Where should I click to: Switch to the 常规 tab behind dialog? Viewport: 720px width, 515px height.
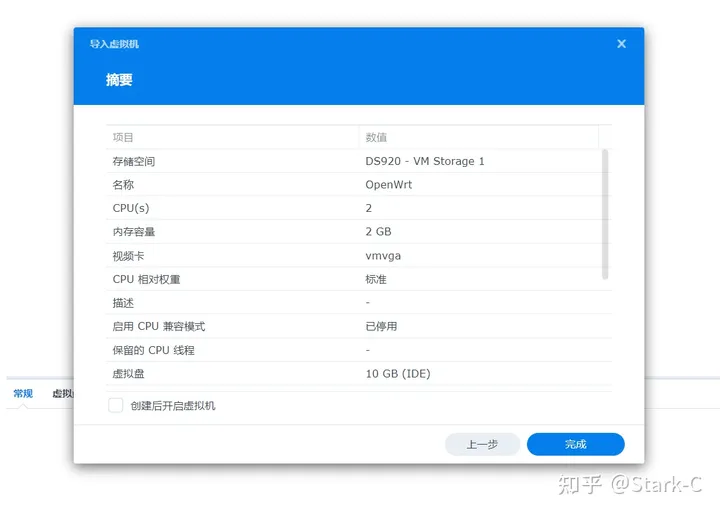(23, 393)
